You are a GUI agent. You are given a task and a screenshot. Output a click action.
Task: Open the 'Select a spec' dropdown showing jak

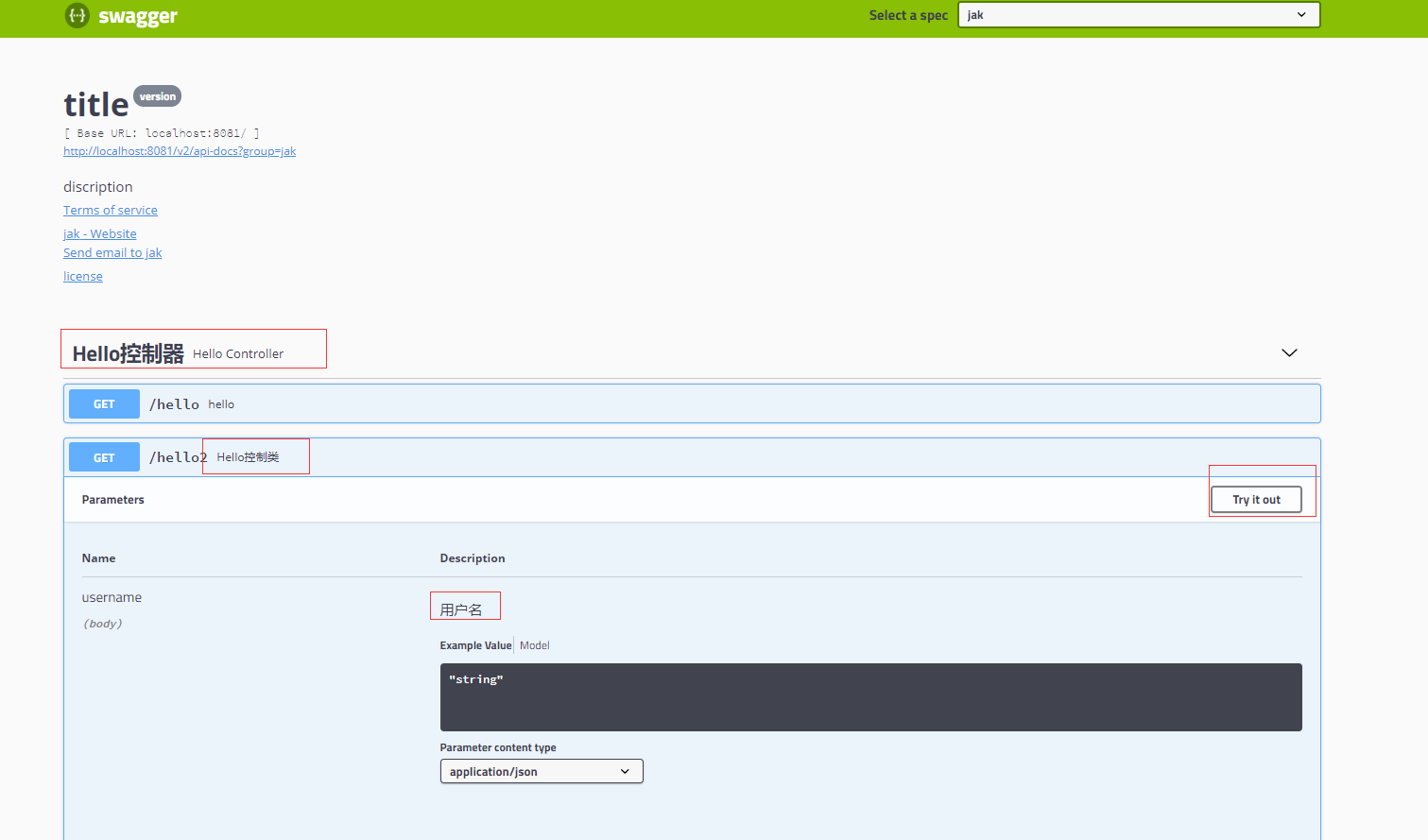click(1139, 15)
